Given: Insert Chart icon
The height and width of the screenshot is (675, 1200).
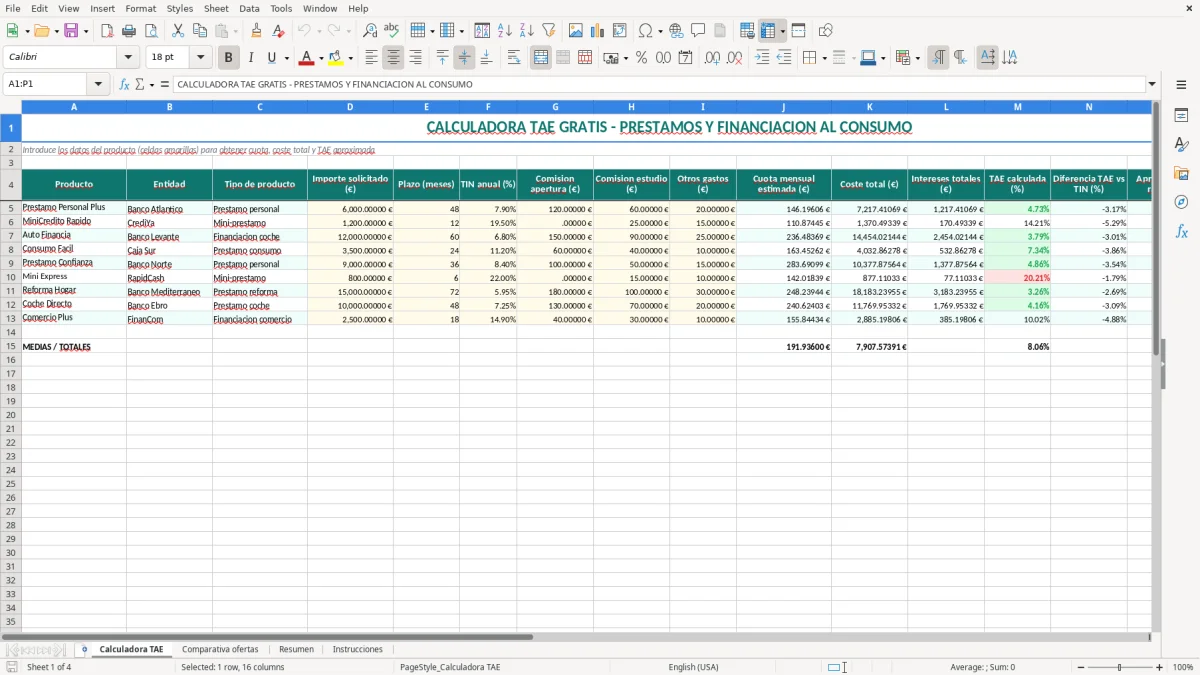Looking at the screenshot, I should point(598,31).
